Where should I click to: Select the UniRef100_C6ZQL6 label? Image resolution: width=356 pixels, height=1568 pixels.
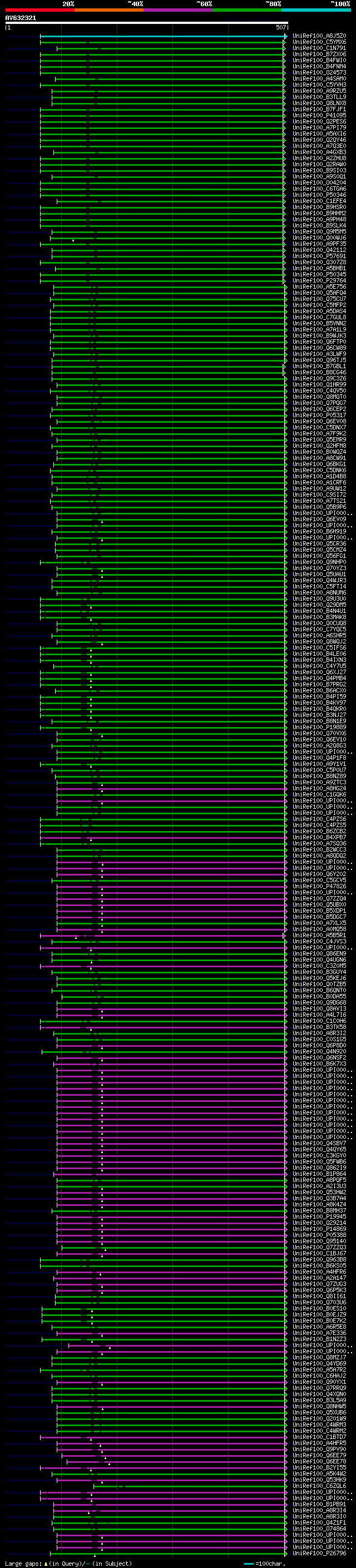[x=319, y=1486]
